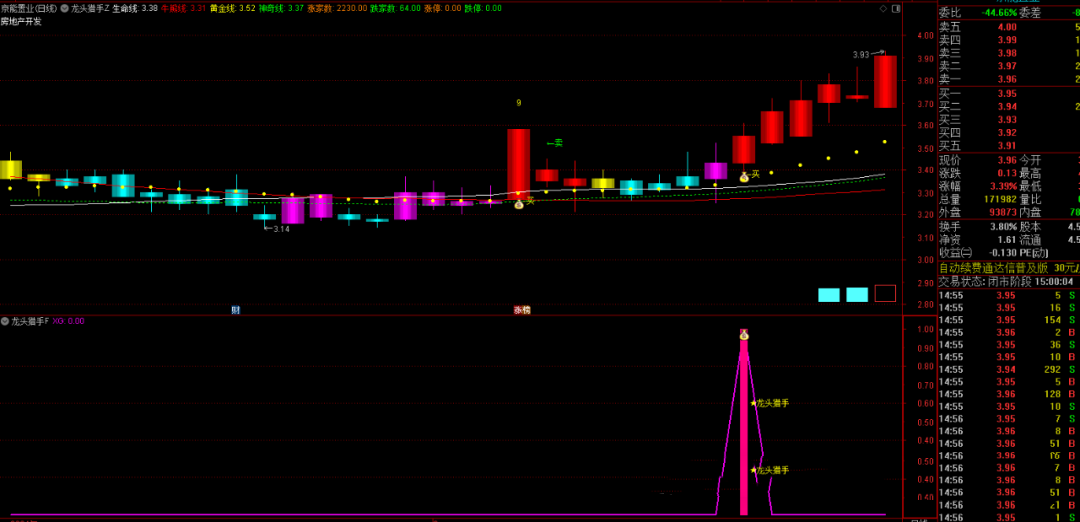Click the 跌停: 0.00 value

coord(483,8)
